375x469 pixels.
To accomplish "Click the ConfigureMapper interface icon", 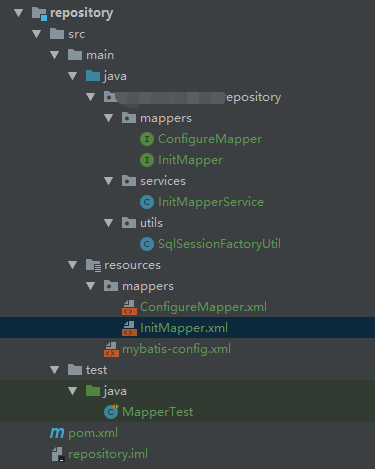I will (x=147, y=139).
